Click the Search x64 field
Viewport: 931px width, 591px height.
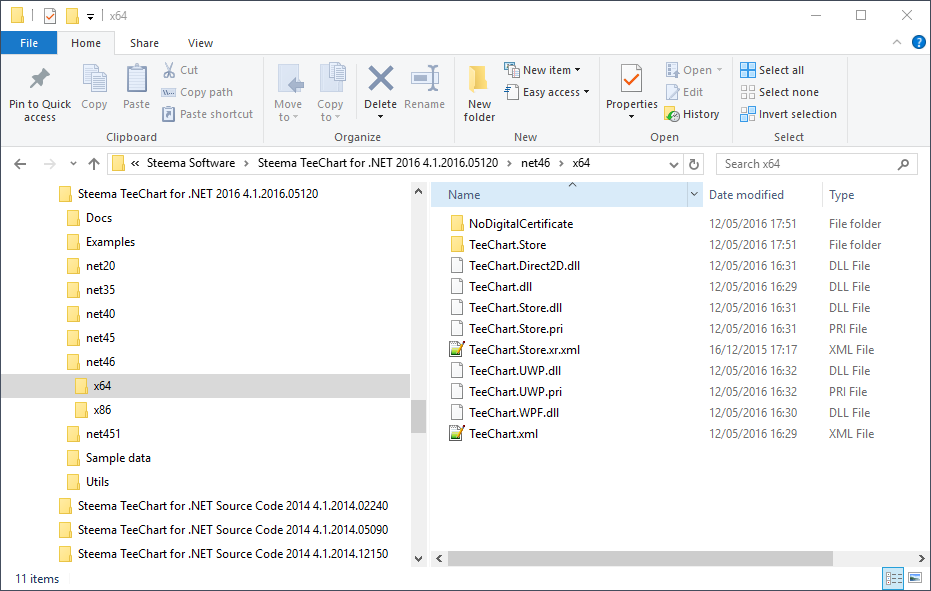[x=816, y=164]
